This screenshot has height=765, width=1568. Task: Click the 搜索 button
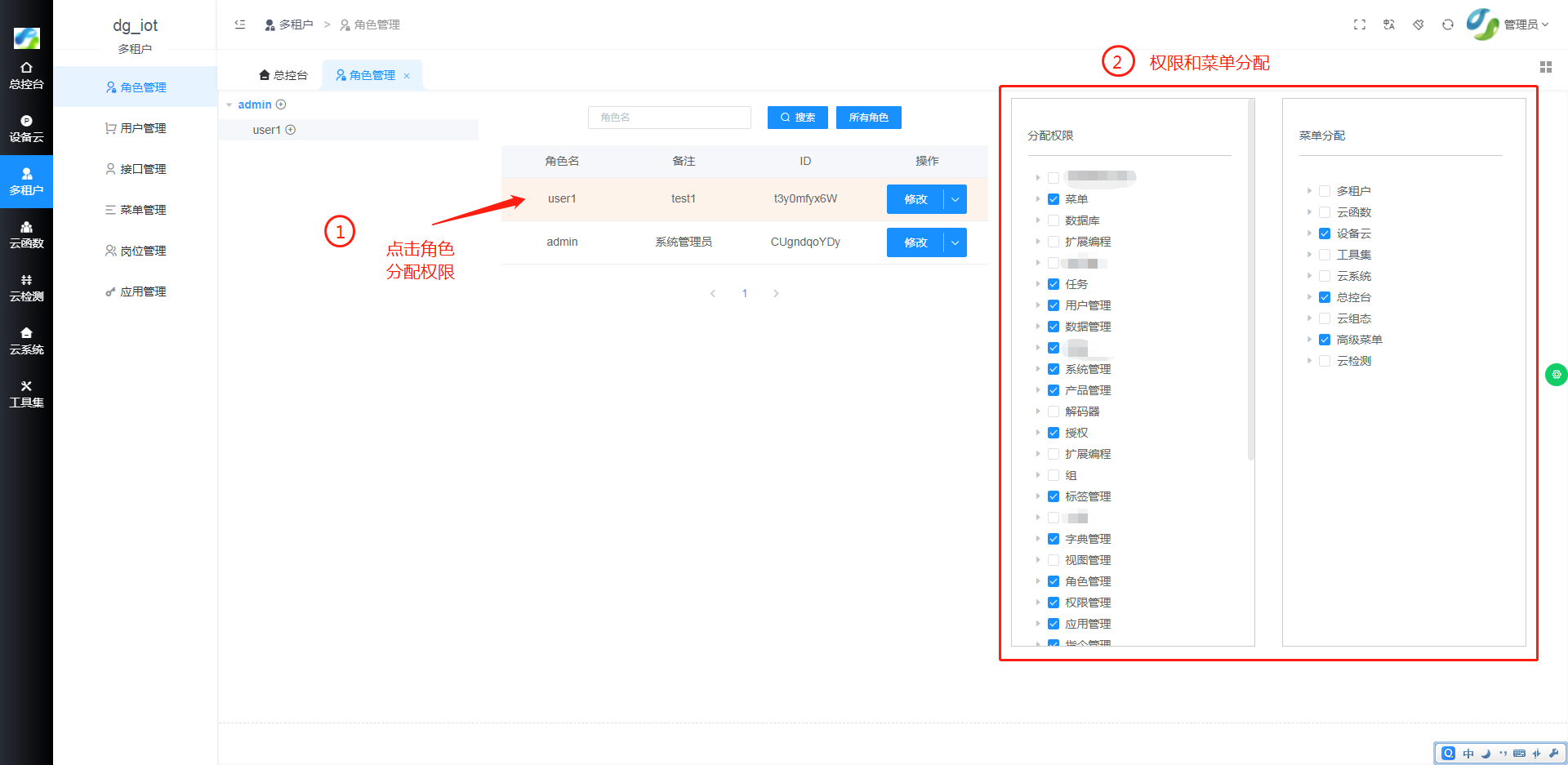[798, 118]
